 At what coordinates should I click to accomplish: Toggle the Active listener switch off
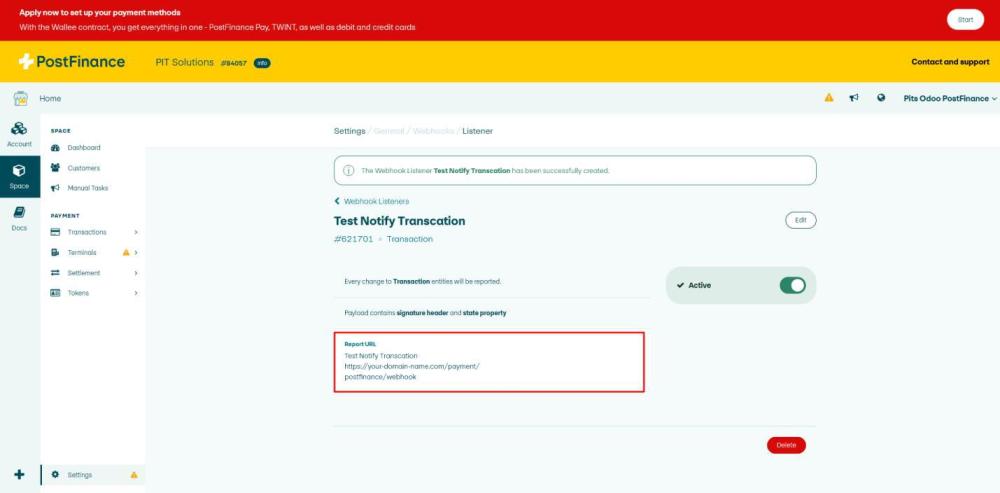[x=792, y=285]
